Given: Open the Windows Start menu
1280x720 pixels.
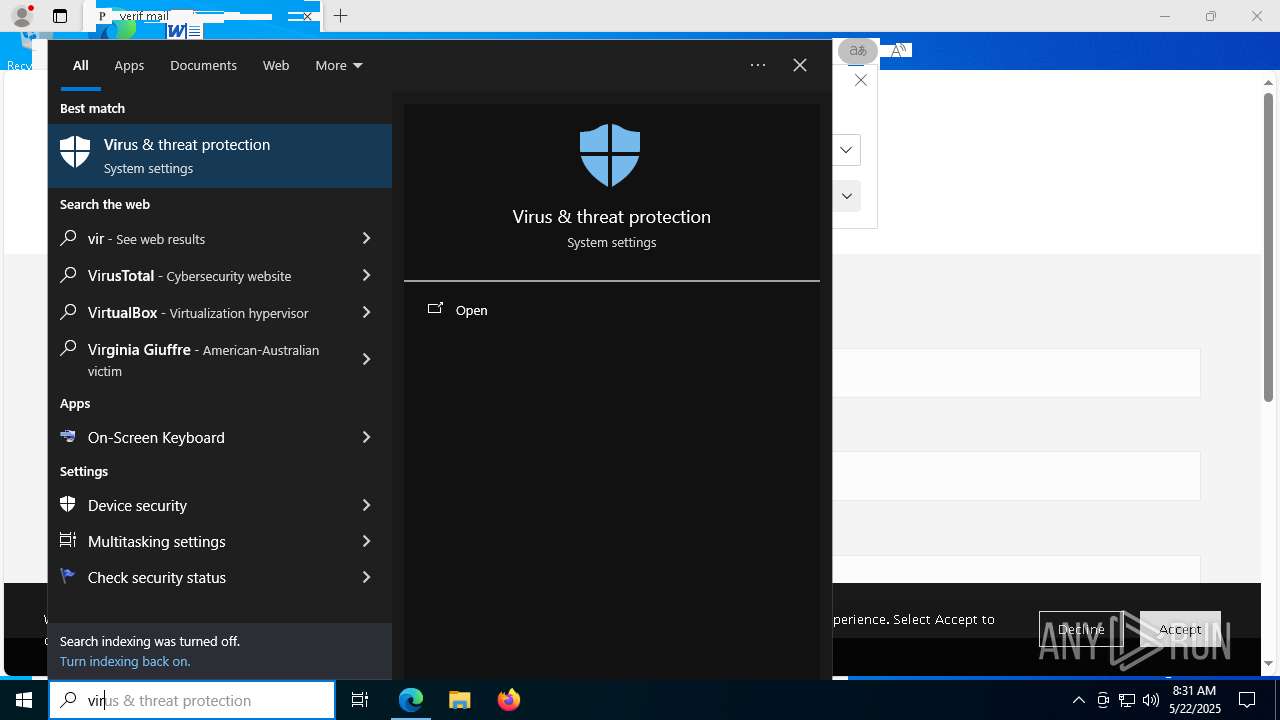Looking at the screenshot, I should point(24,700).
